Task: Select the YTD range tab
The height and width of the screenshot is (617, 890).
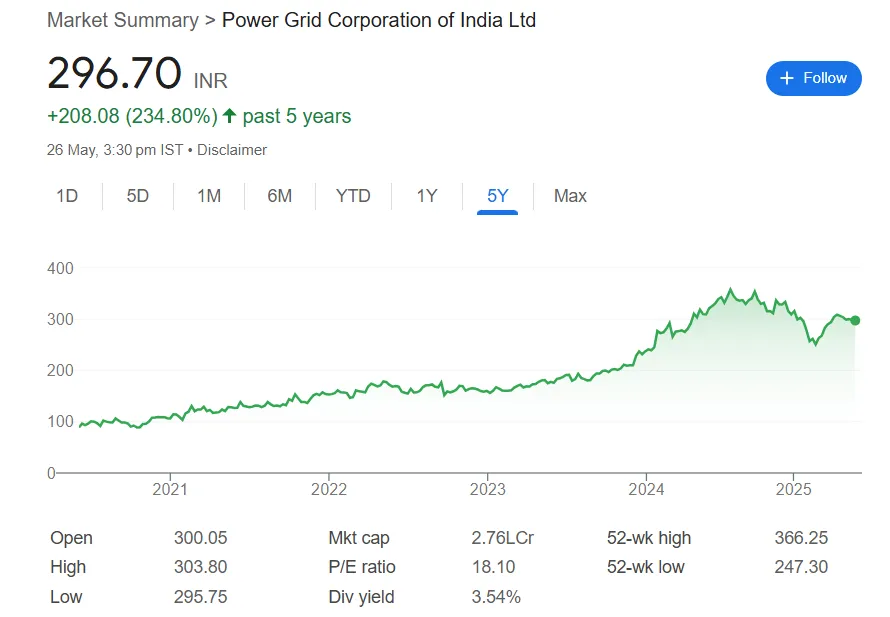Action: pyautogui.click(x=352, y=196)
